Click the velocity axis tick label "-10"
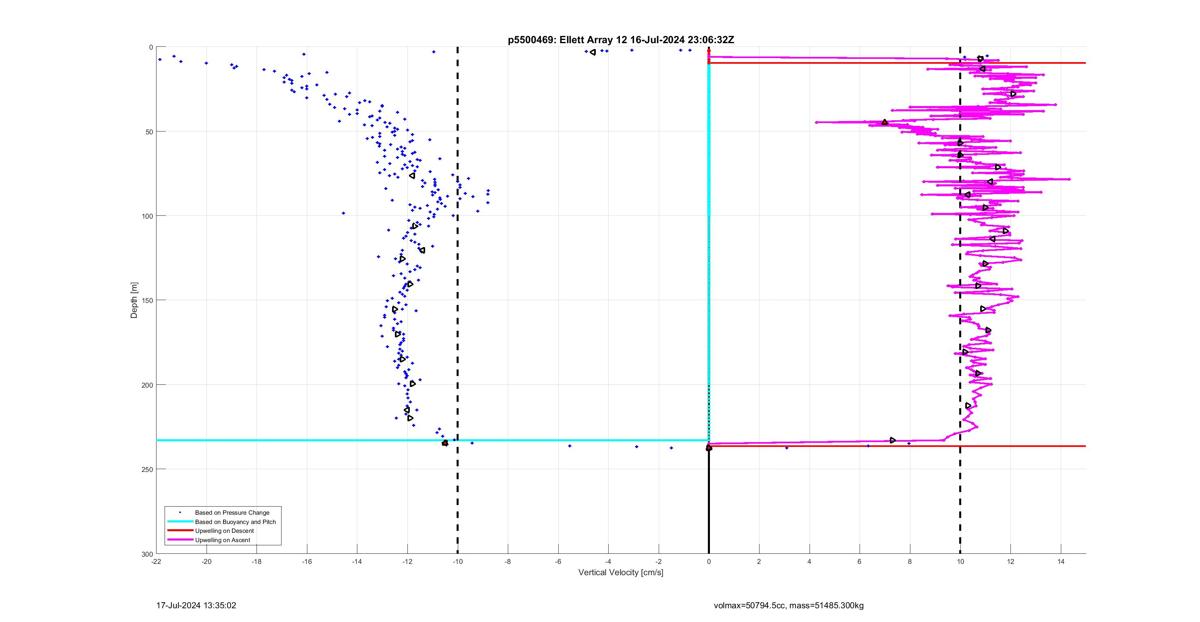The height and width of the screenshot is (622, 1200). point(458,563)
